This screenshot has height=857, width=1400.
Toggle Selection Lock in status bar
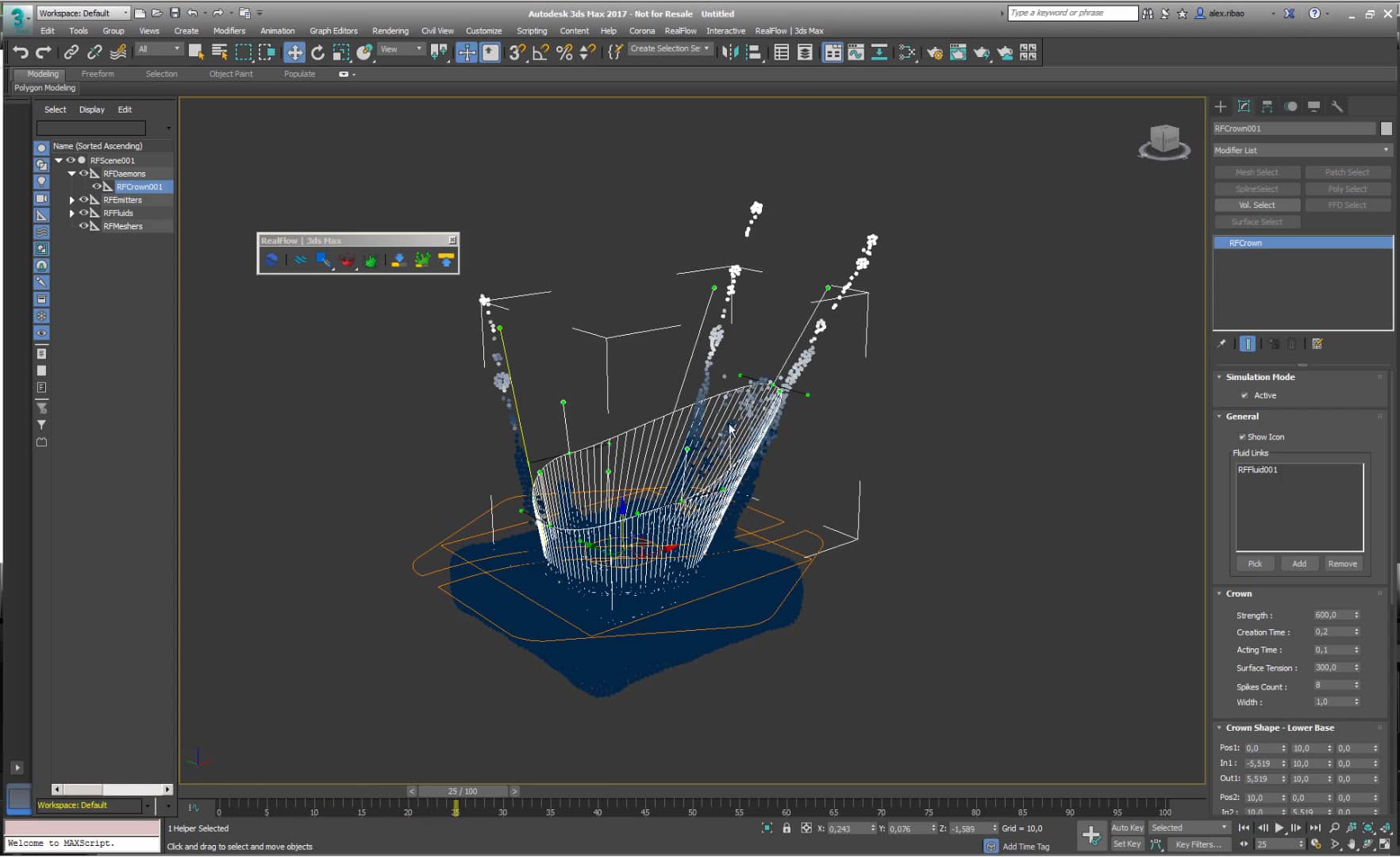(787, 828)
